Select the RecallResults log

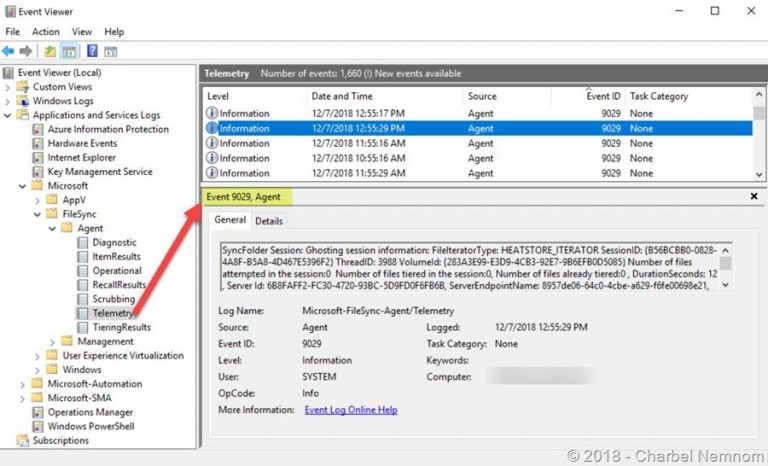[x=119, y=285]
